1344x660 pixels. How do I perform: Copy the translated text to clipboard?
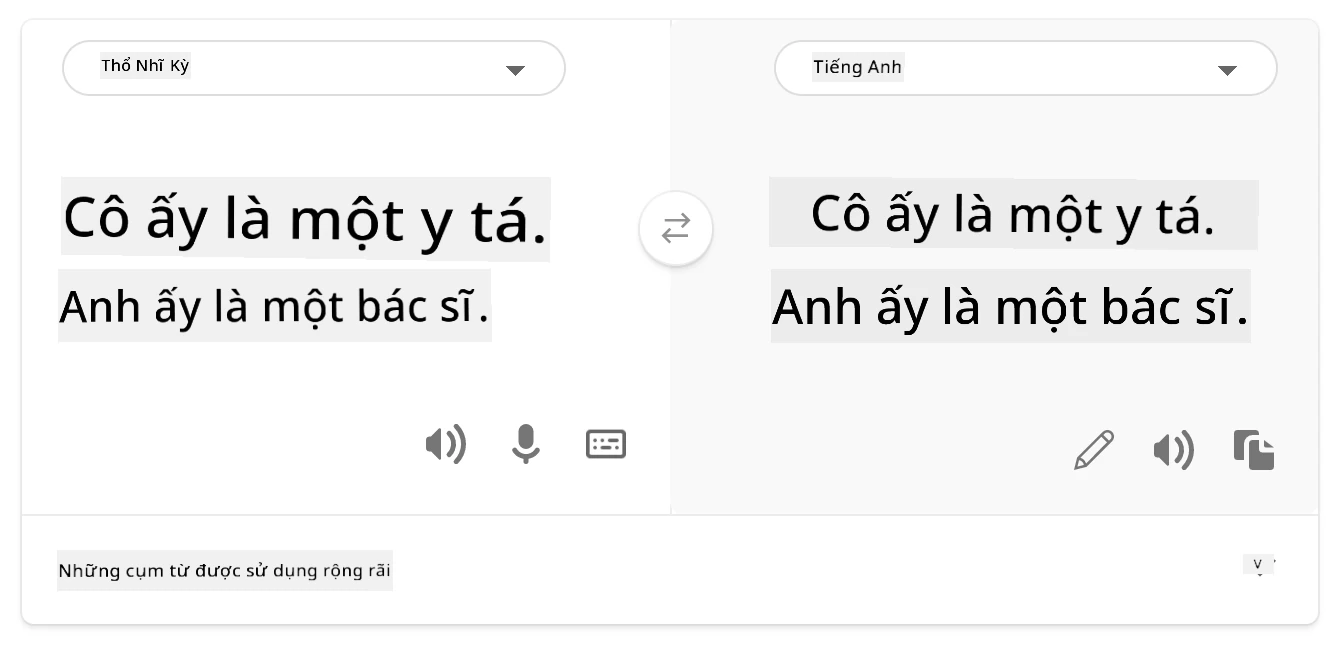(x=1254, y=450)
